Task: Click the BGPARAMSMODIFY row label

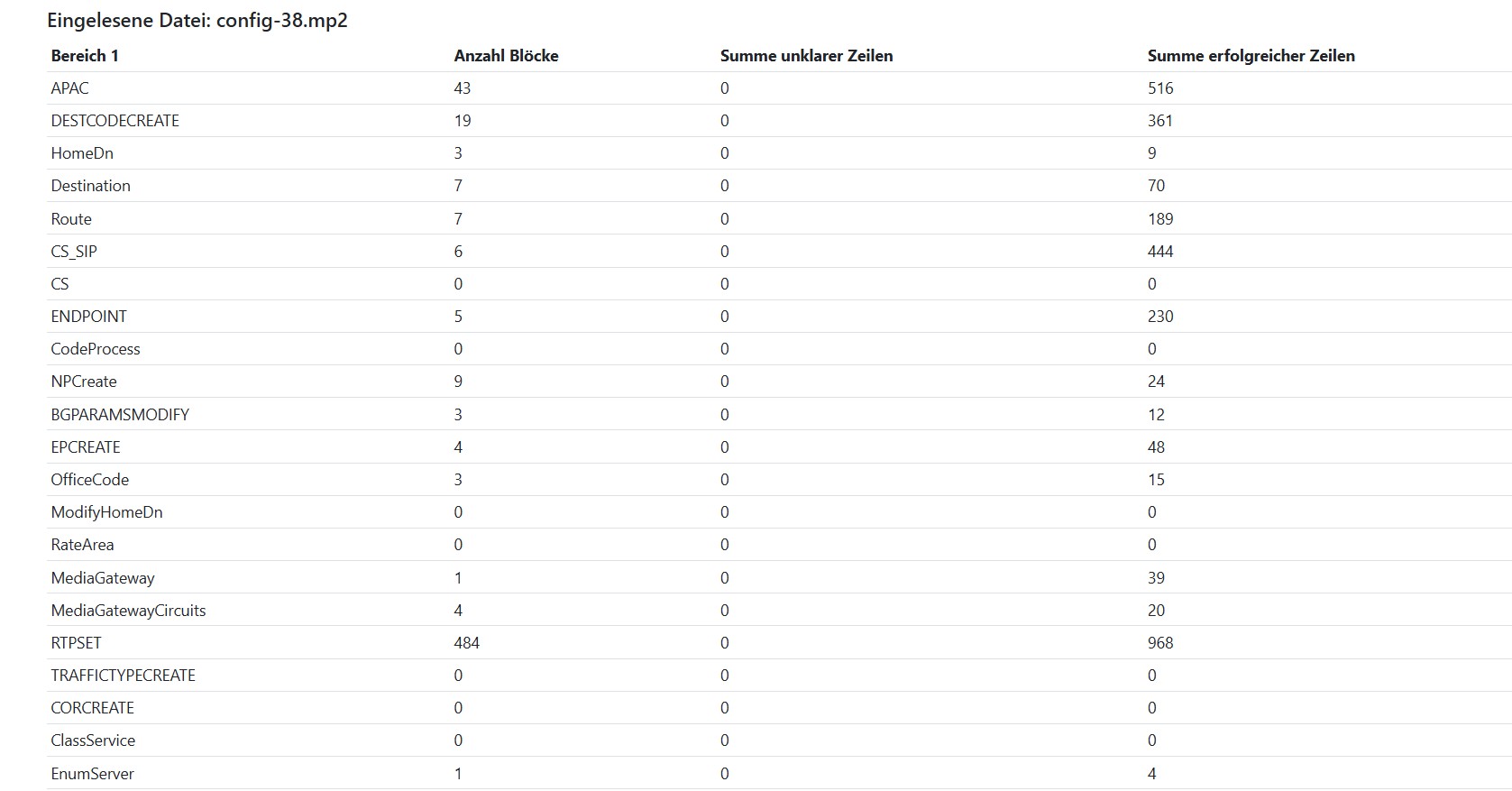Action: (x=120, y=415)
